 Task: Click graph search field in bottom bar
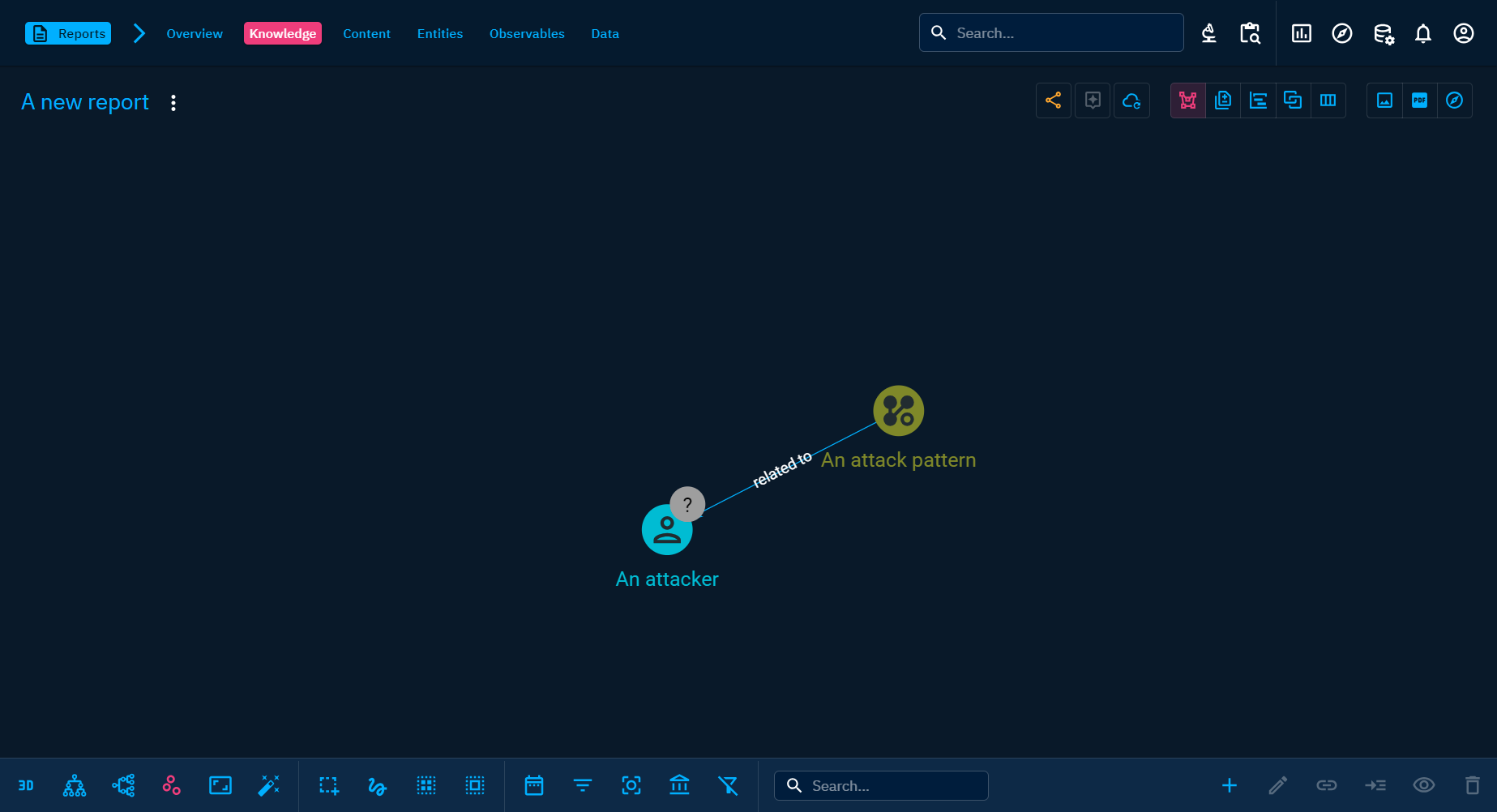[881, 785]
